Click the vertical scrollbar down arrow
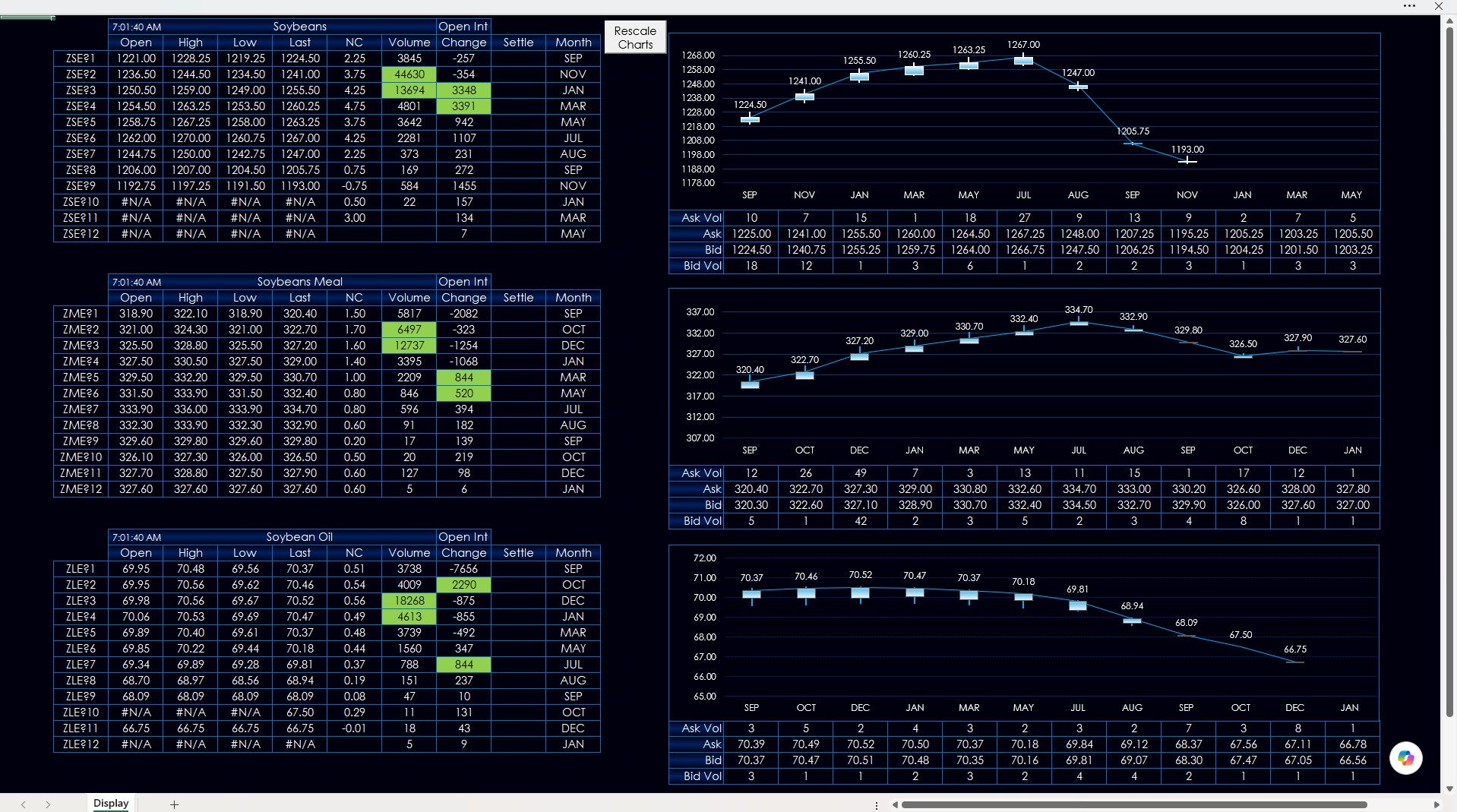1457x812 pixels. pyautogui.click(x=1449, y=788)
